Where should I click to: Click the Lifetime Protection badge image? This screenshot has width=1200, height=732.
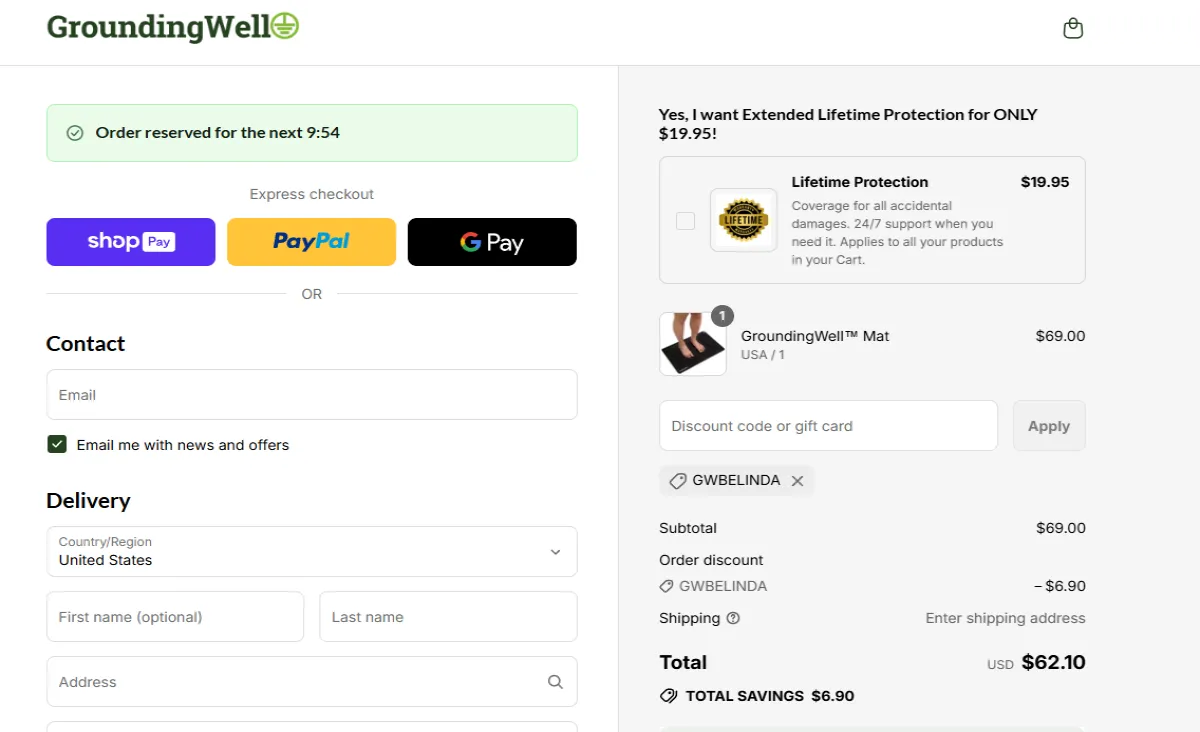pos(743,220)
